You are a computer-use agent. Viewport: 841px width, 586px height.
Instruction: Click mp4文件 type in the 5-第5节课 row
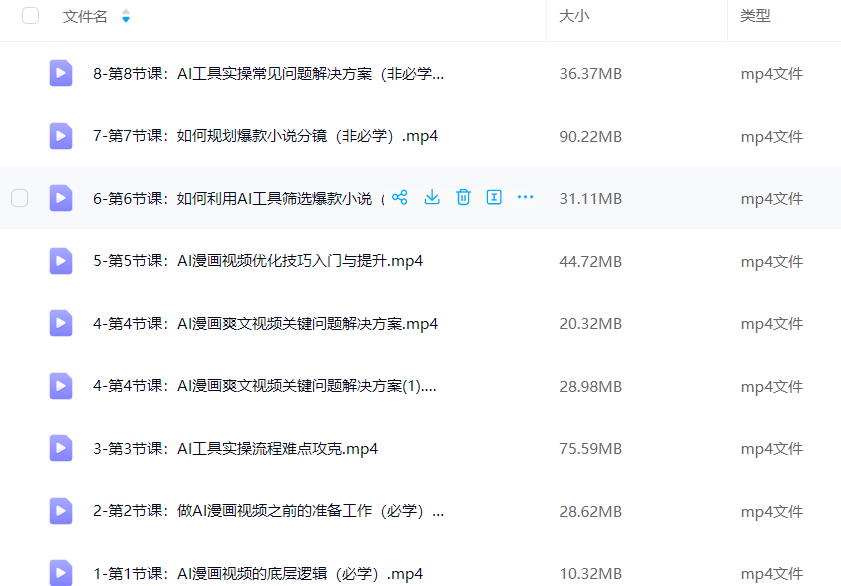click(x=772, y=261)
